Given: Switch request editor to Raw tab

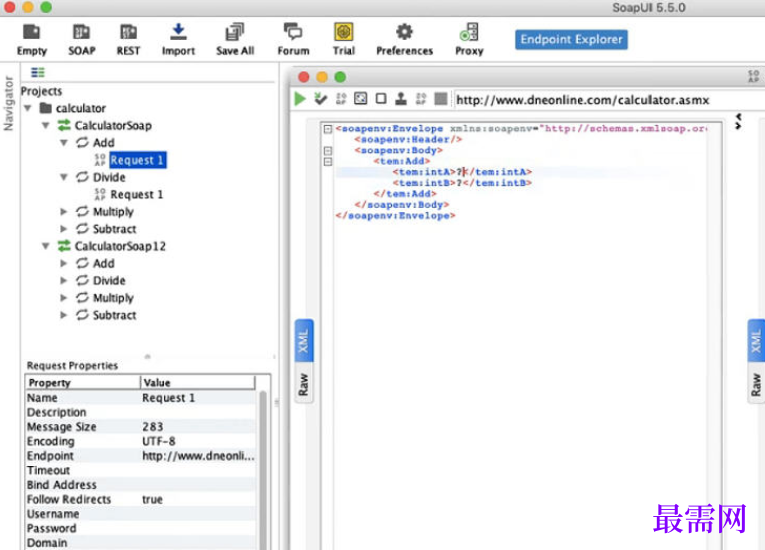Looking at the screenshot, I should coord(303,384).
